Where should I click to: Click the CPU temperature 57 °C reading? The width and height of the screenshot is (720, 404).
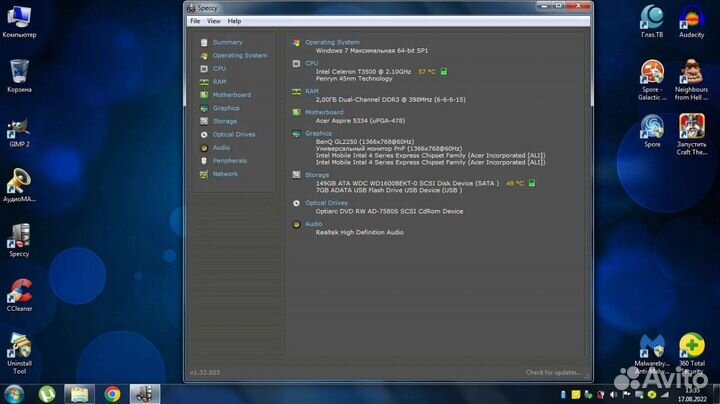click(x=427, y=72)
